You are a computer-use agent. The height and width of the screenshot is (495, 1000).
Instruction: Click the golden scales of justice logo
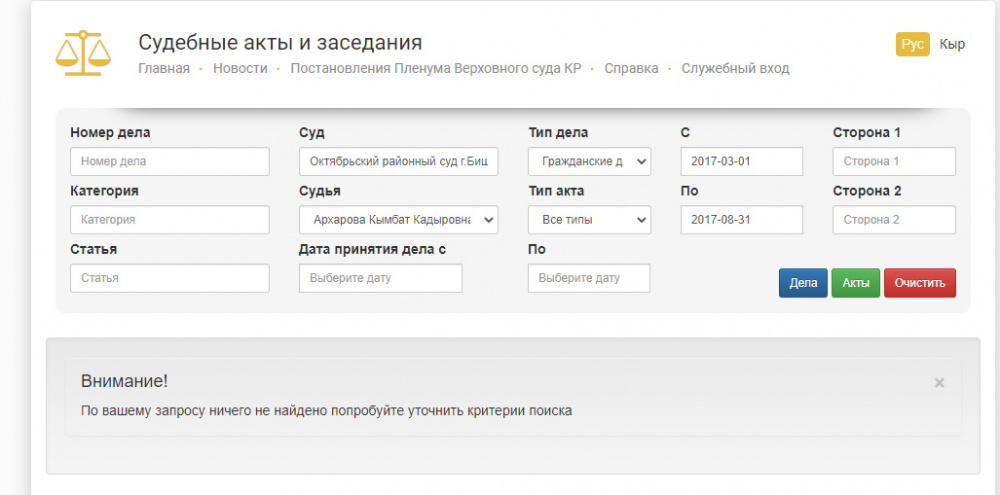click(83, 53)
